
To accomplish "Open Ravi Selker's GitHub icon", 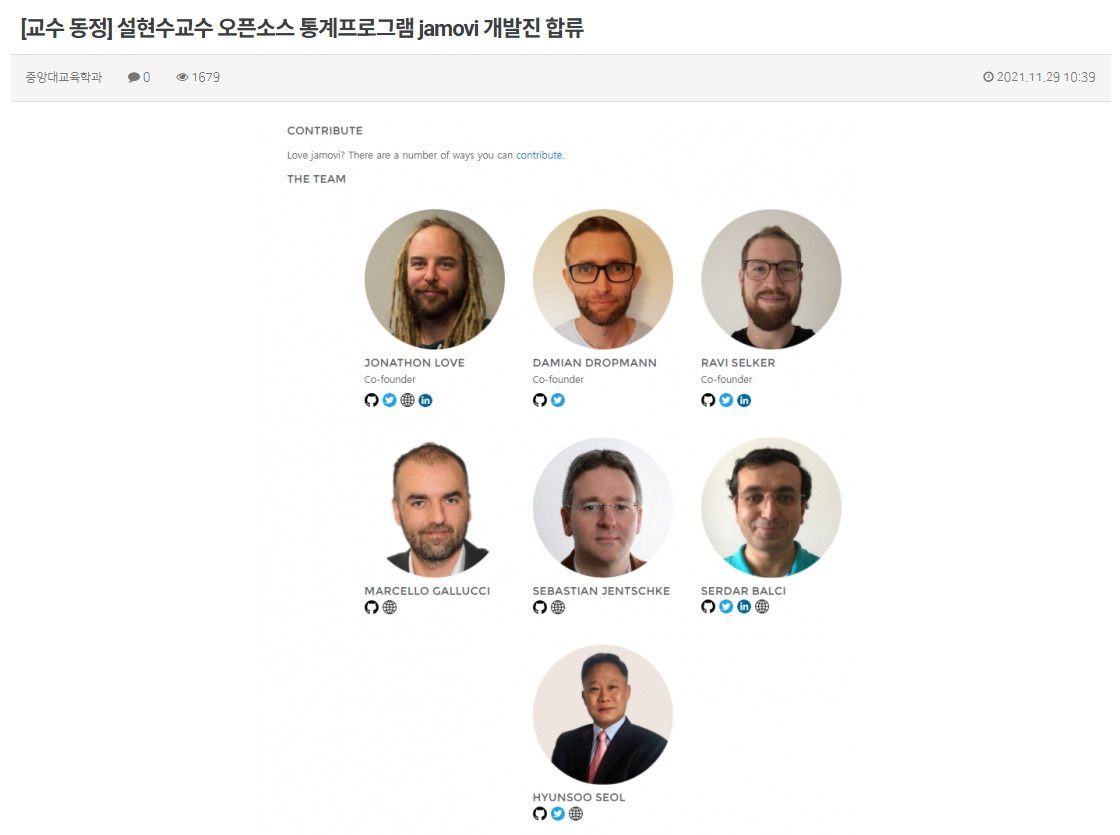I will [708, 400].
